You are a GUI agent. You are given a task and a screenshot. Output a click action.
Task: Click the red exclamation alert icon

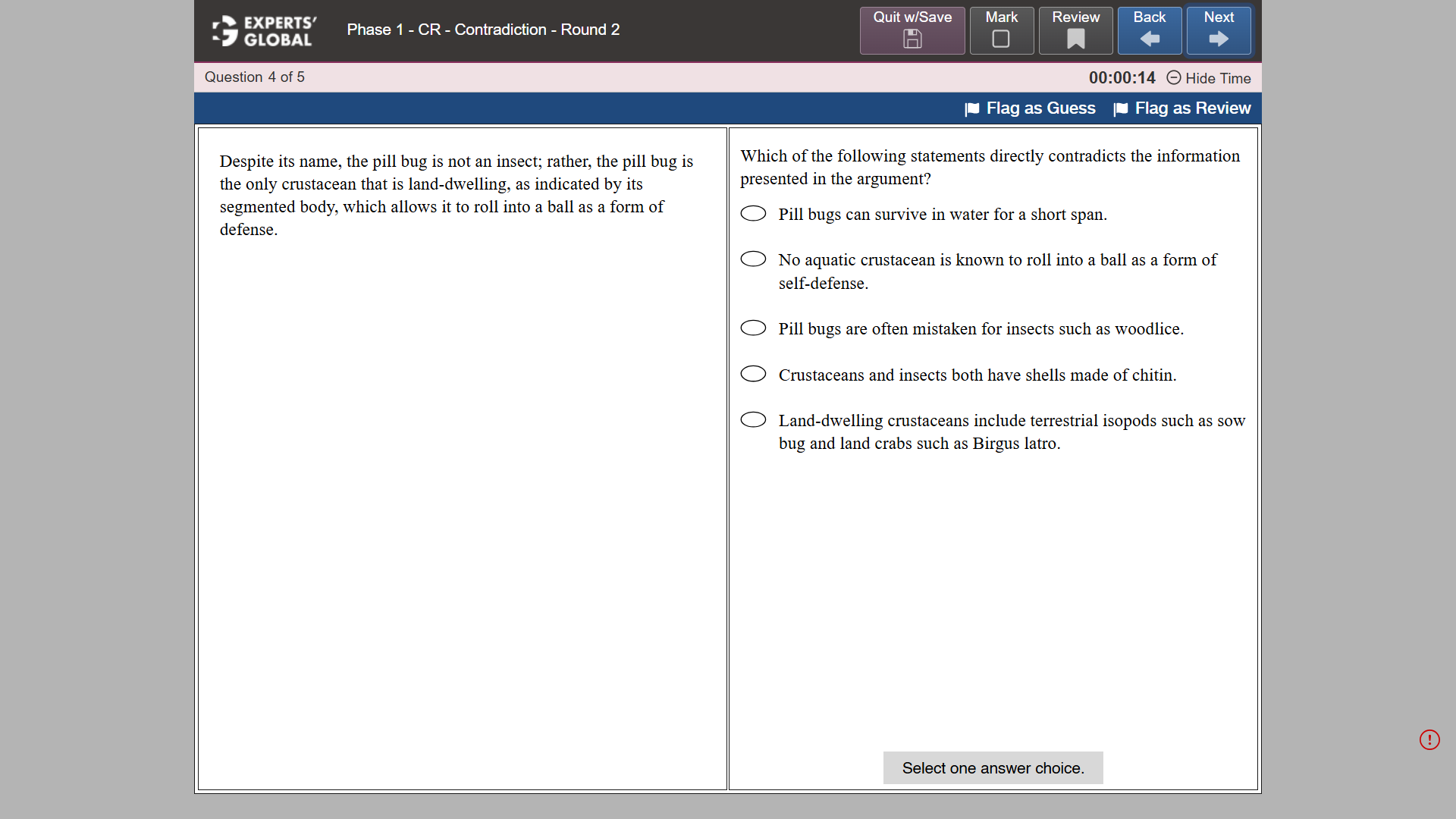pos(1430,739)
